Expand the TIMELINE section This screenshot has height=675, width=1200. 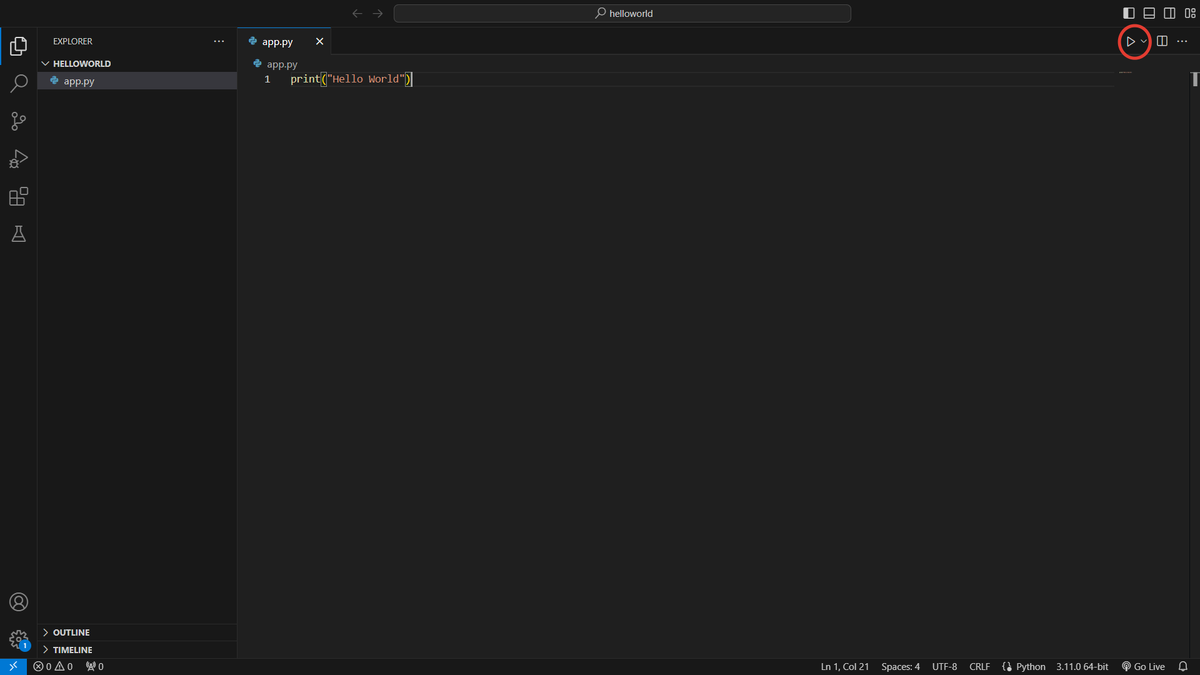(x=137, y=649)
